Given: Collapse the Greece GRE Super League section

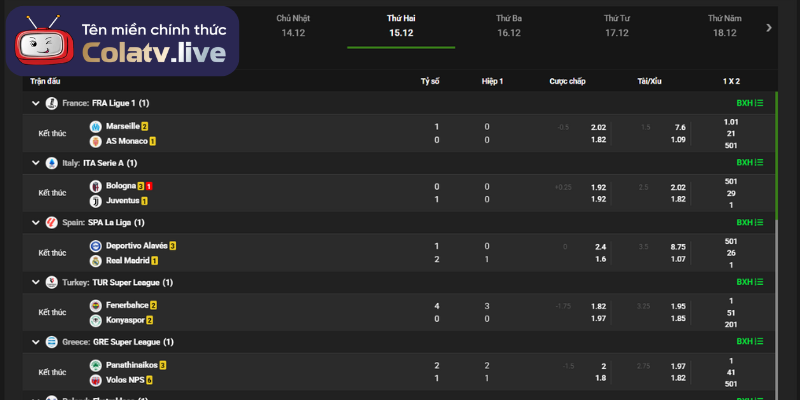Looking at the screenshot, I should pyautogui.click(x=36, y=342).
